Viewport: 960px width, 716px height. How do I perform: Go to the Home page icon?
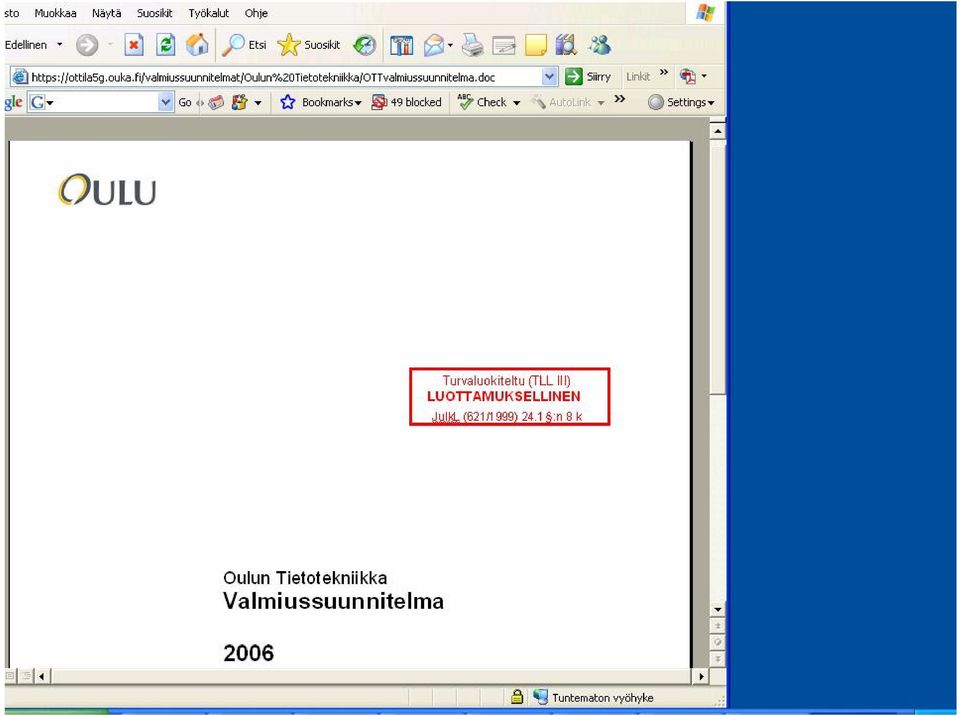[x=197, y=45]
